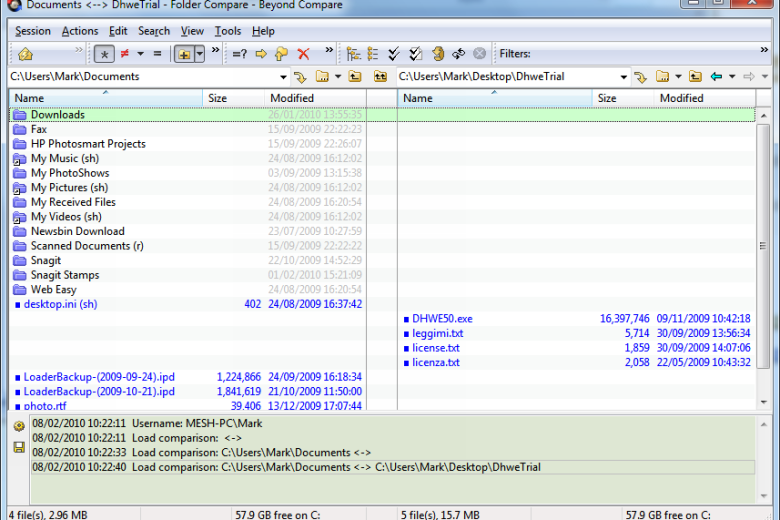Click the left pane Up One Level icon
This screenshot has height=520, width=780.
pyautogui.click(x=355, y=77)
